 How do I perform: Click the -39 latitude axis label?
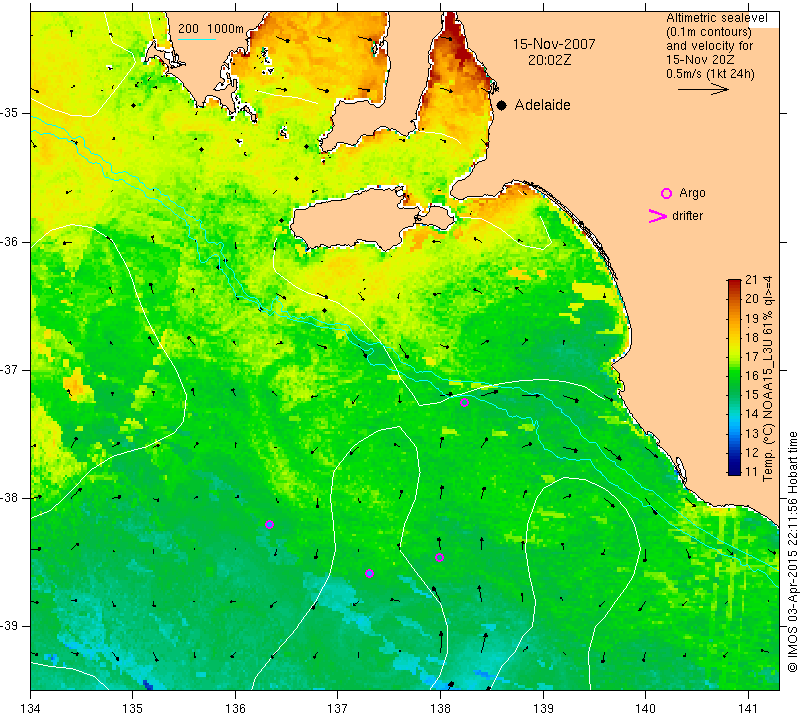point(10,626)
